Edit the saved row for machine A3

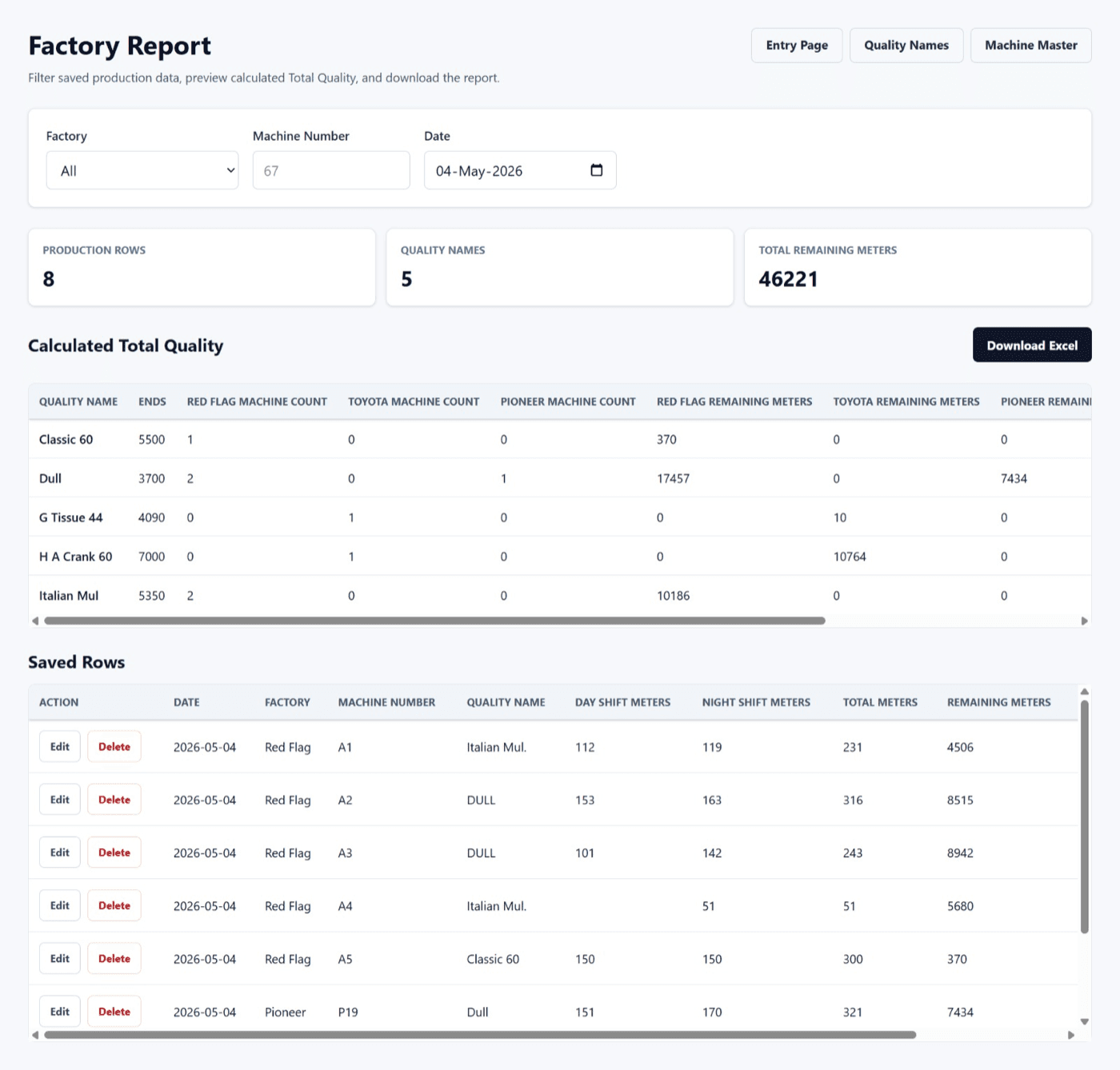pyautogui.click(x=60, y=852)
